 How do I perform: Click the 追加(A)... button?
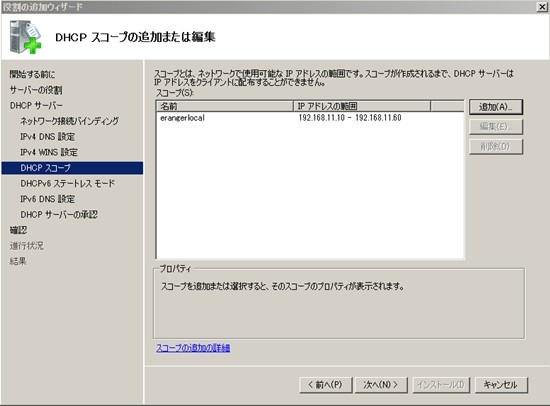(x=496, y=107)
